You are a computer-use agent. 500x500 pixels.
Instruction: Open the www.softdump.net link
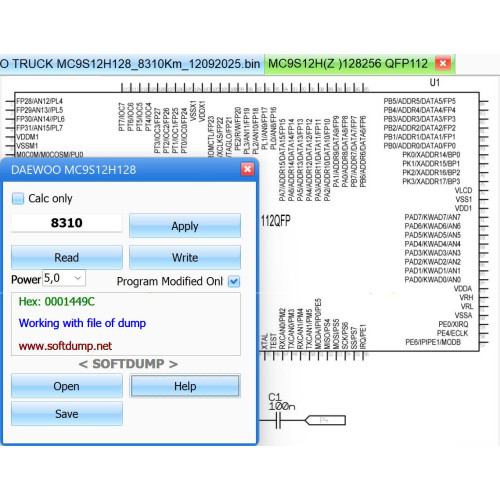[x=65, y=346]
